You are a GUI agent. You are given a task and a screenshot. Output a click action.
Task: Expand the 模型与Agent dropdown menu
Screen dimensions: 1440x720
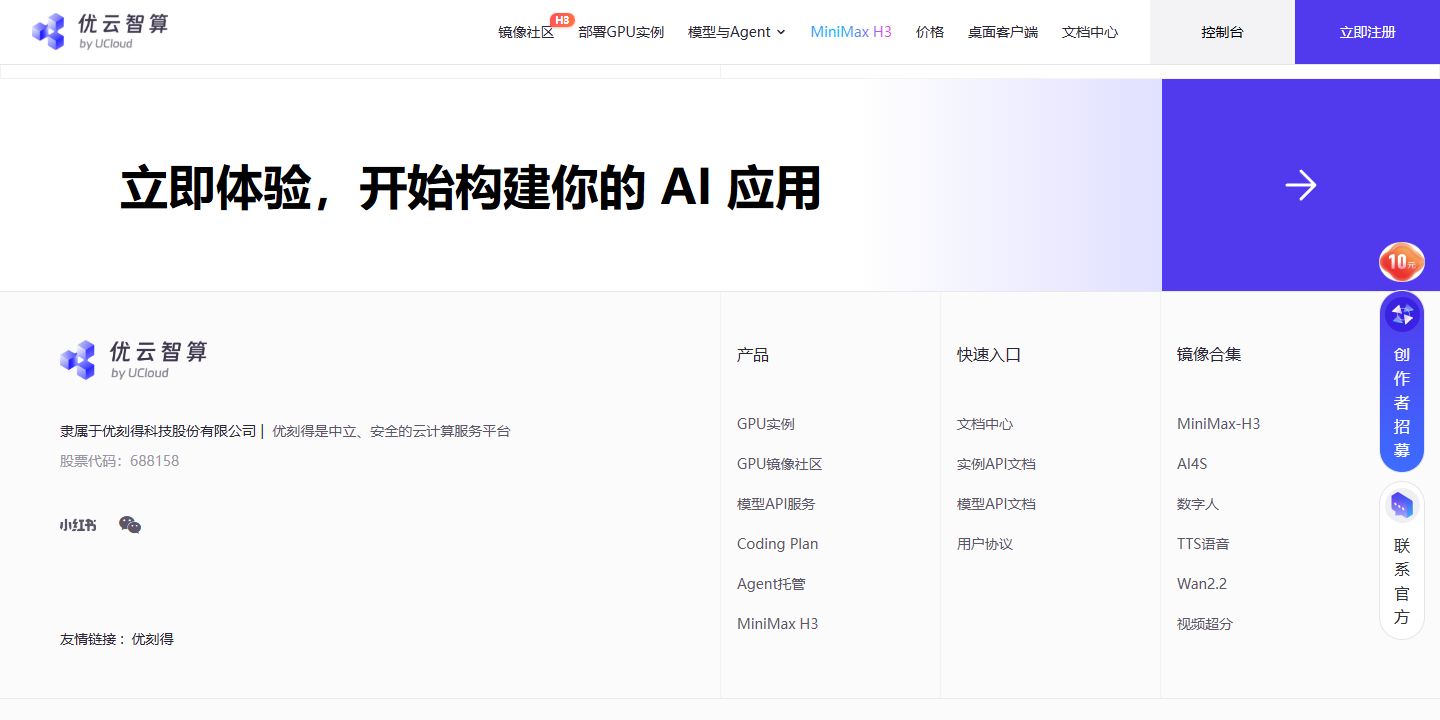(x=737, y=32)
